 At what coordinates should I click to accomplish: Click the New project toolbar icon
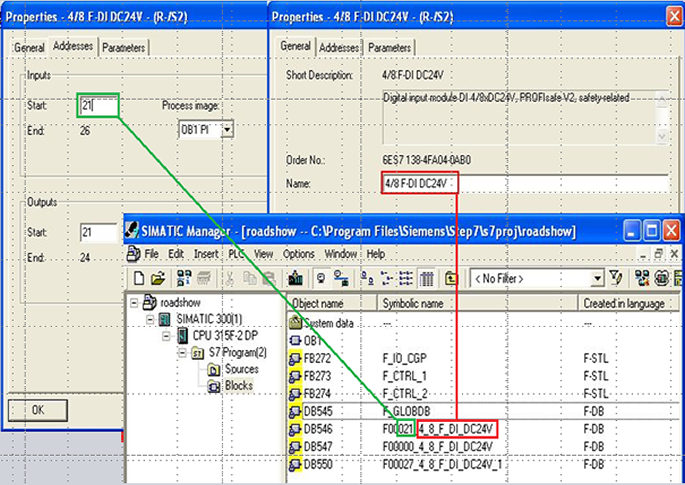[x=139, y=278]
